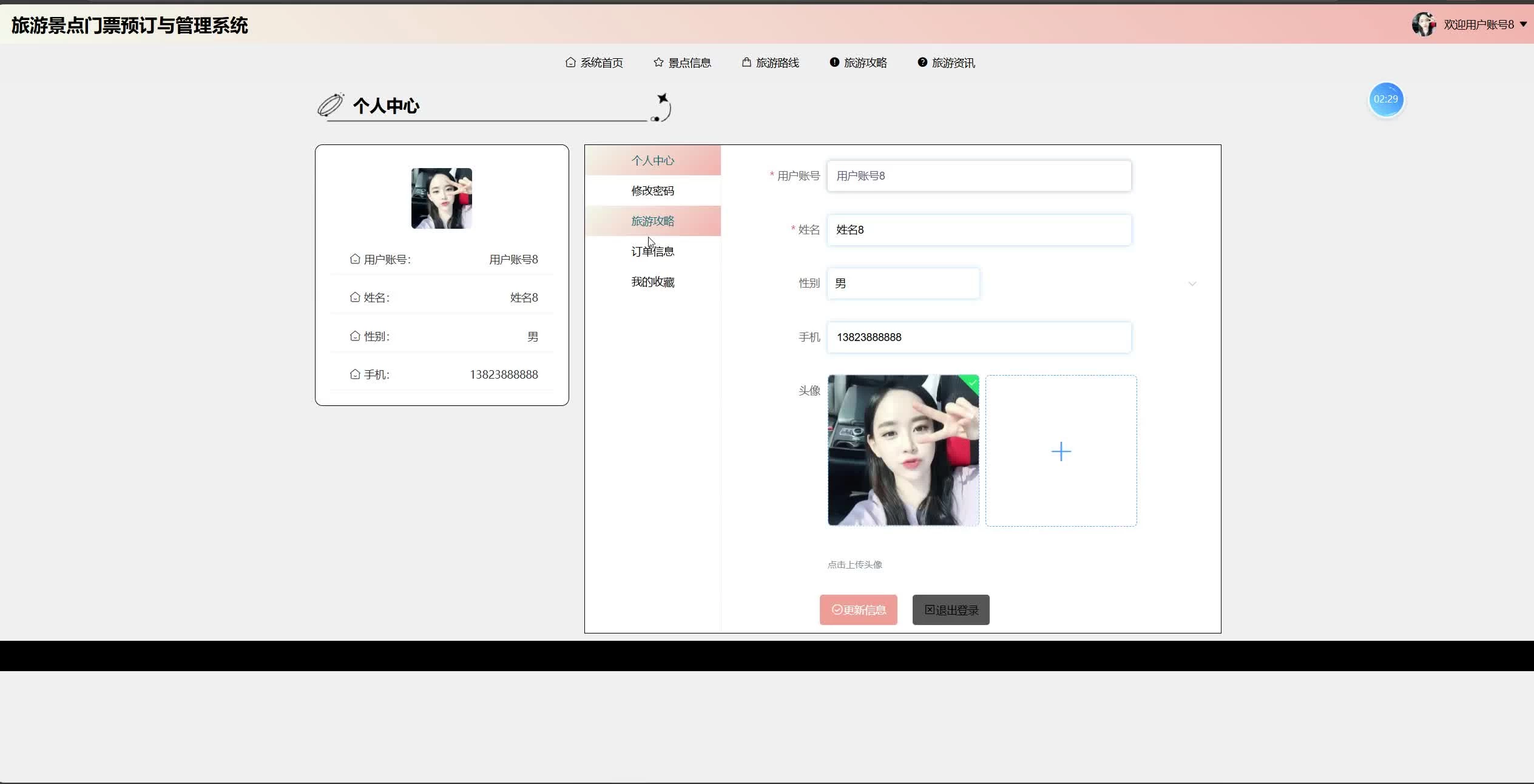Click the 退出登录 button
The width and height of the screenshot is (1534, 784).
pos(950,610)
